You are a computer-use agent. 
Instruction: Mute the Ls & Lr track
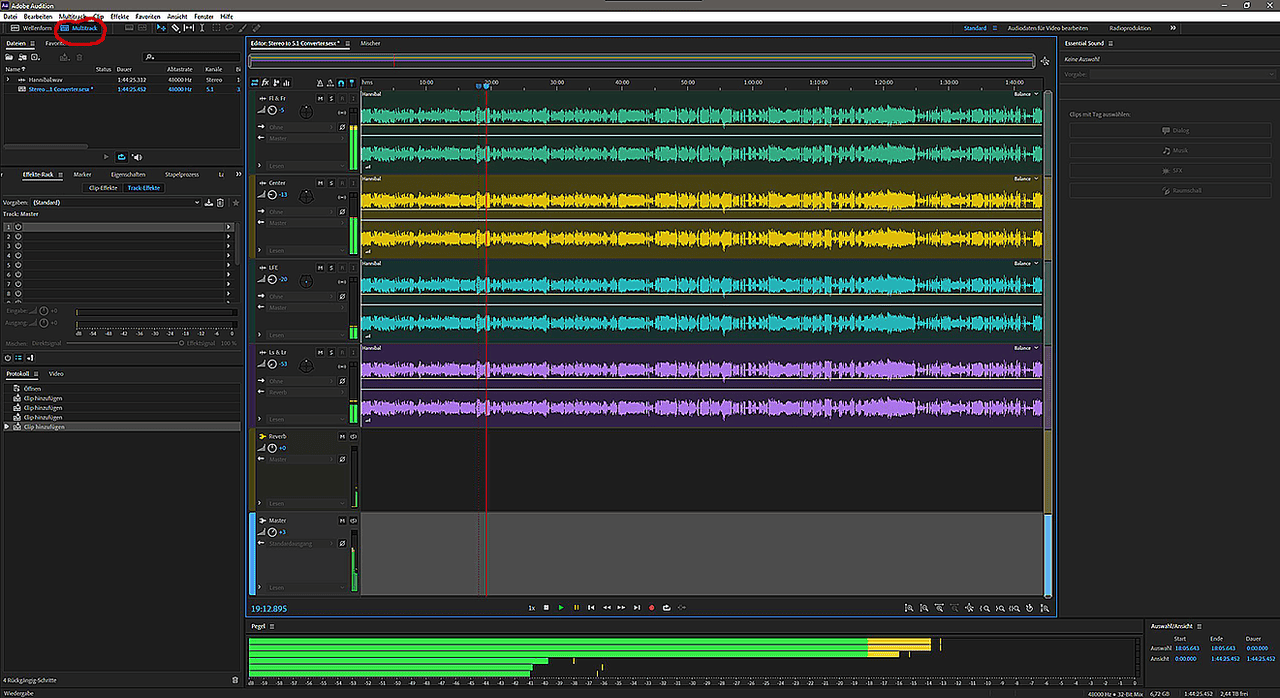click(x=320, y=353)
